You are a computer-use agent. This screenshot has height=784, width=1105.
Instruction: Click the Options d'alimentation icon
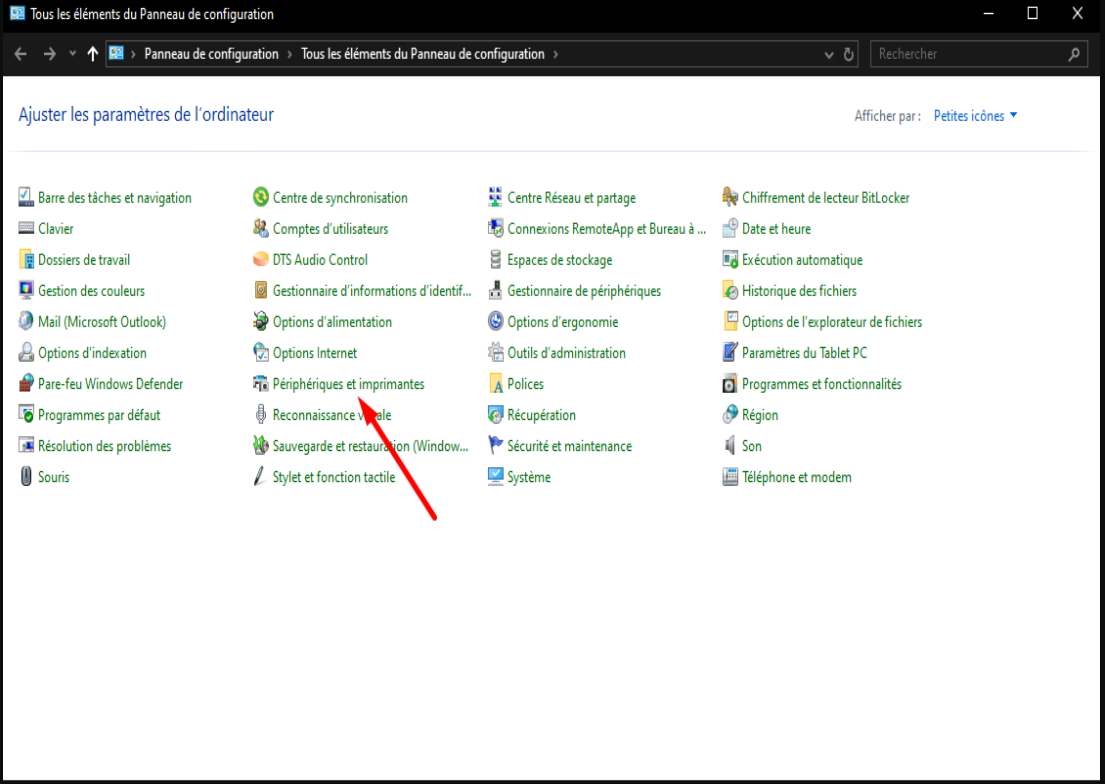[261, 321]
